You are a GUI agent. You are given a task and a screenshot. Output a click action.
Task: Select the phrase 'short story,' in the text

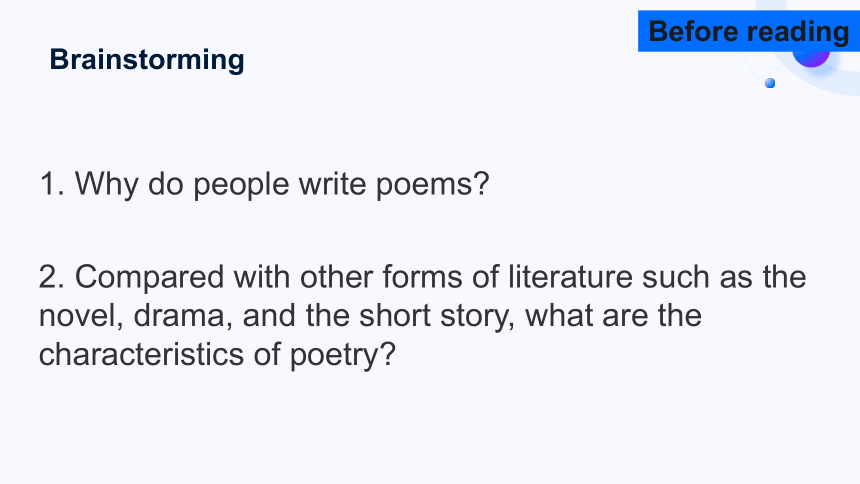(x=437, y=317)
